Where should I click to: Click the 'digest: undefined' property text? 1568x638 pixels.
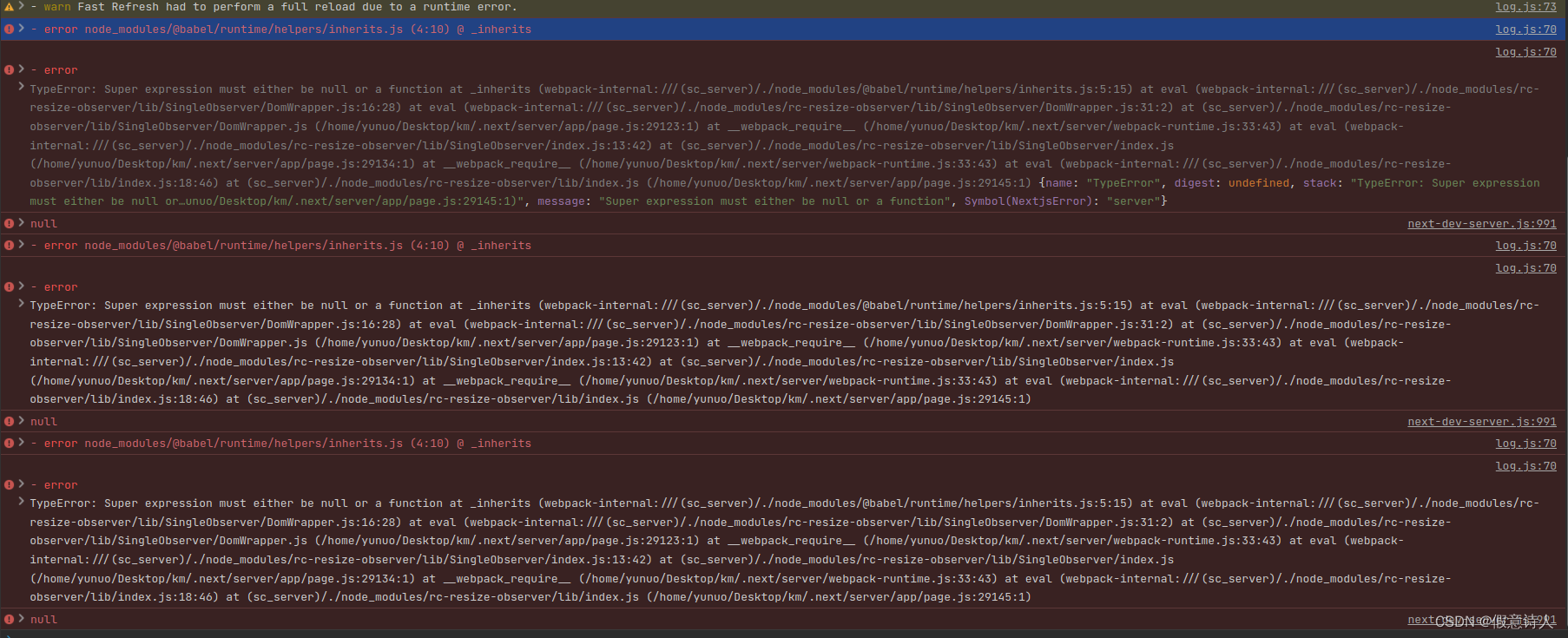1232,183
